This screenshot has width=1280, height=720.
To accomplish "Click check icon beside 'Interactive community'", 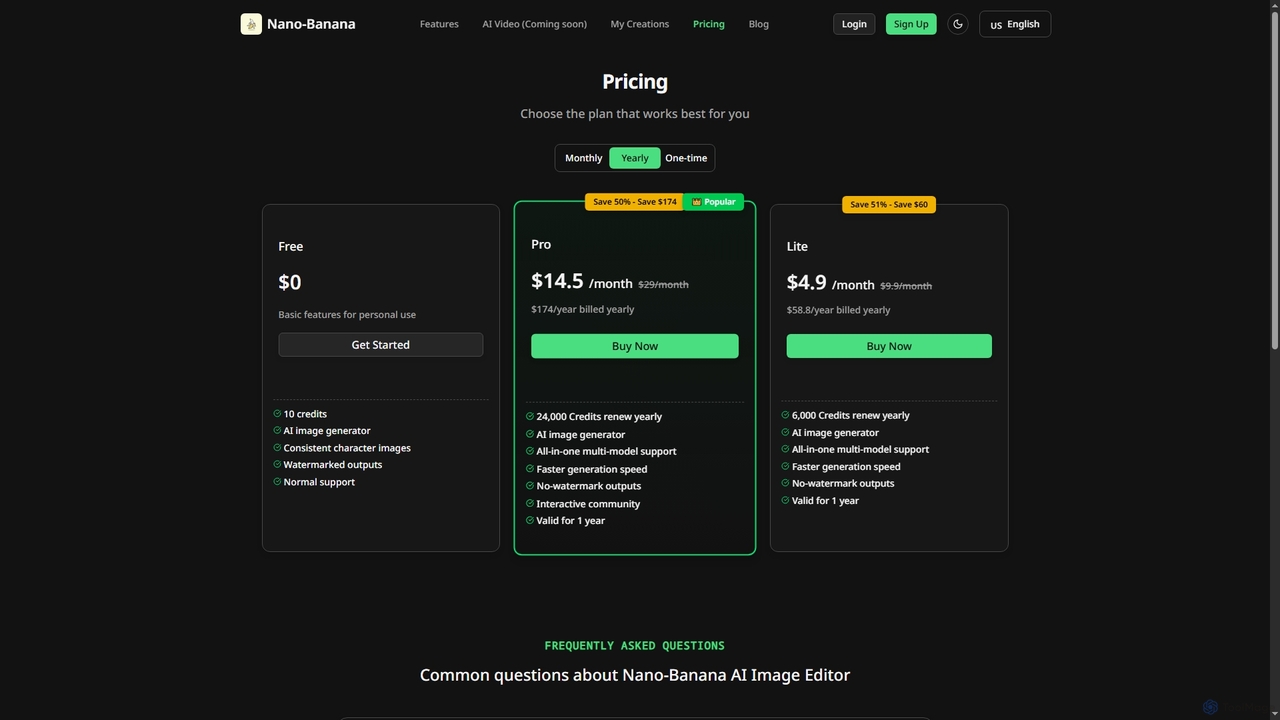I will [530, 504].
